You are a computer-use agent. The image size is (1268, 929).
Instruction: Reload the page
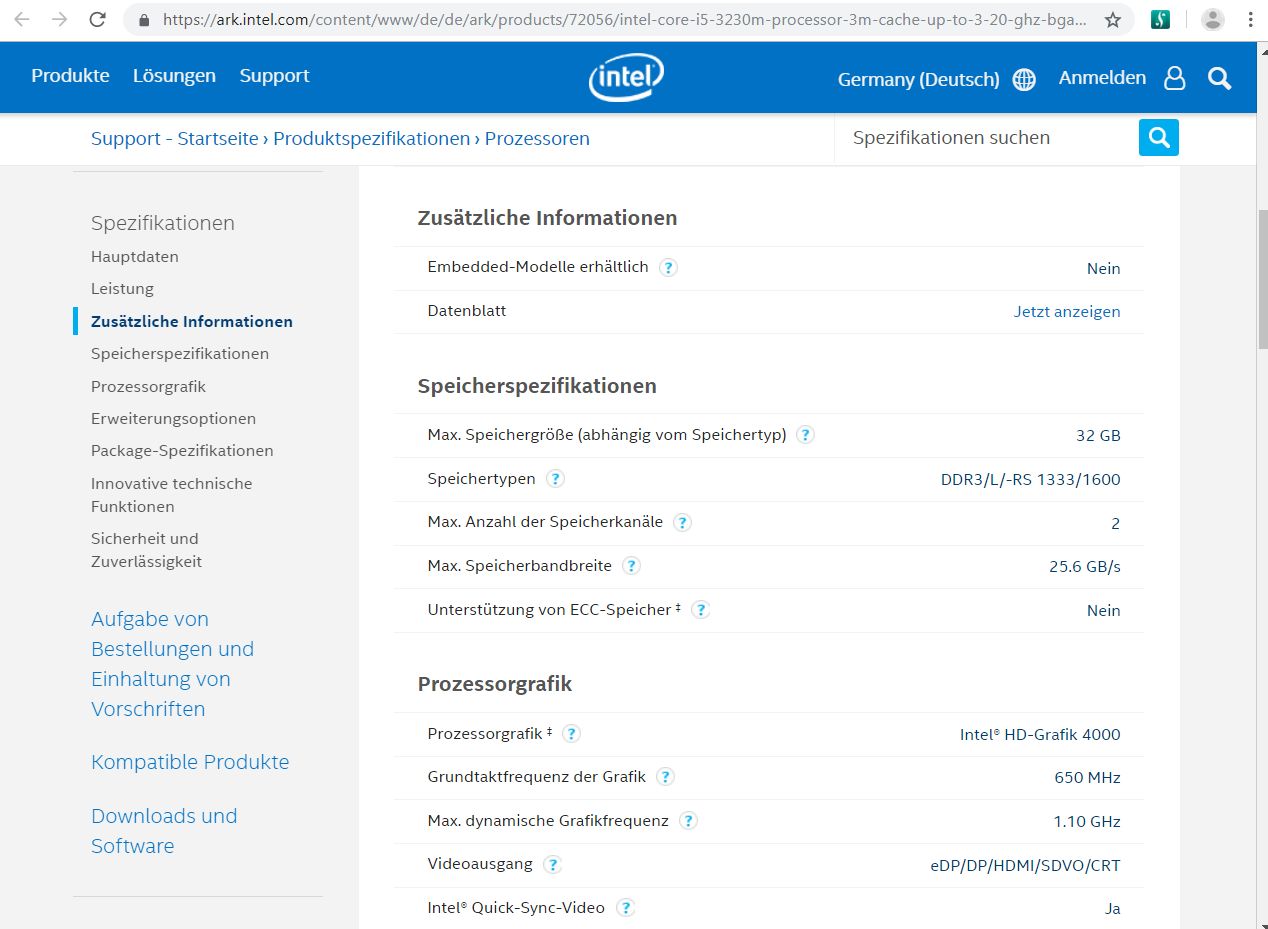coord(97,19)
